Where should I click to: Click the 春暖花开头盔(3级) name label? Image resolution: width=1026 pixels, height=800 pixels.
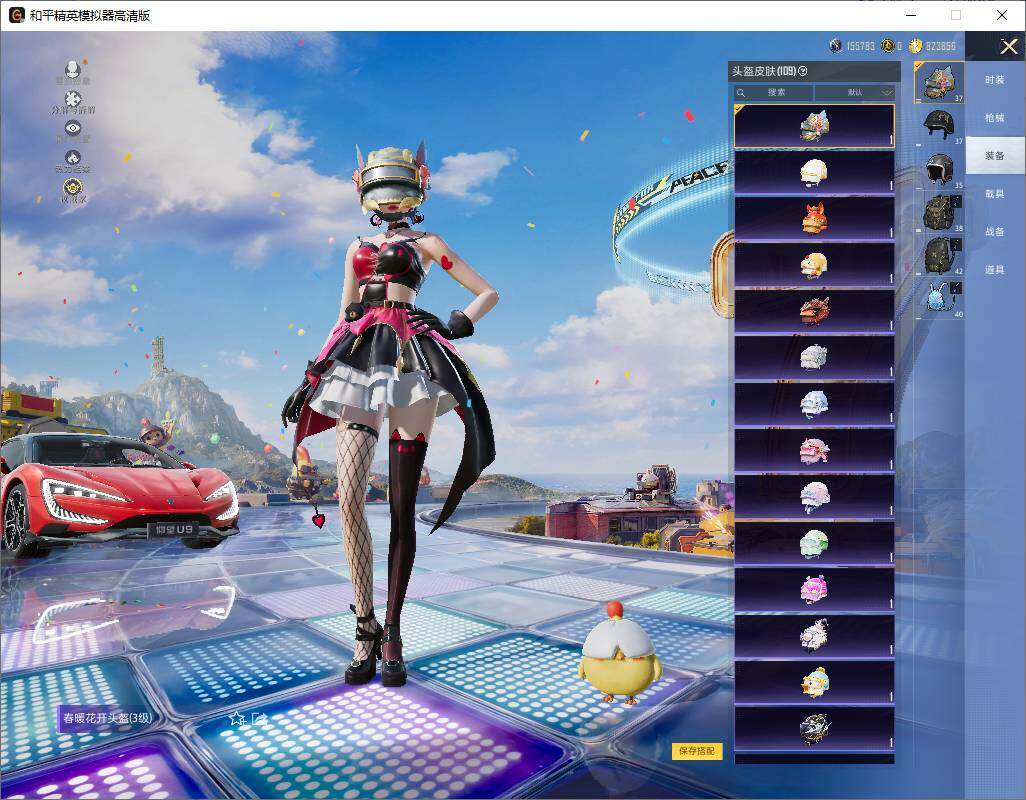pyautogui.click(x=107, y=718)
